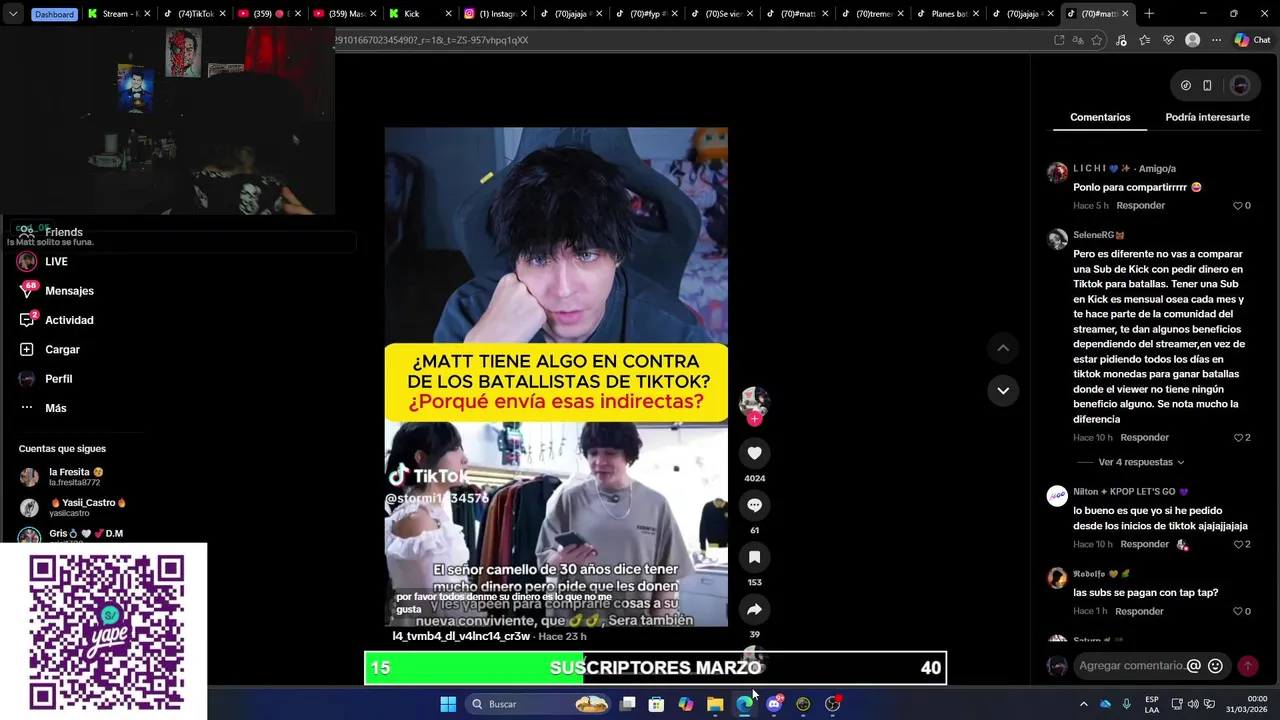The image size is (1280, 720).
Task: Like the video with the heart icon
Action: [x=754, y=453]
